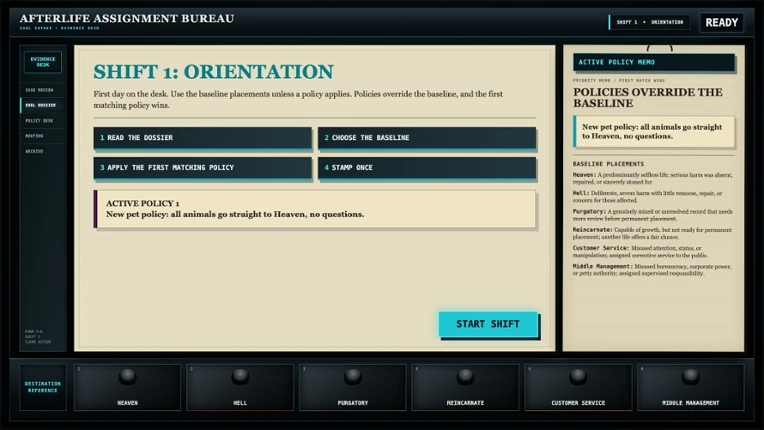
Task: Click step 3 Apply First Matching Policy
Action: pyautogui.click(x=202, y=168)
